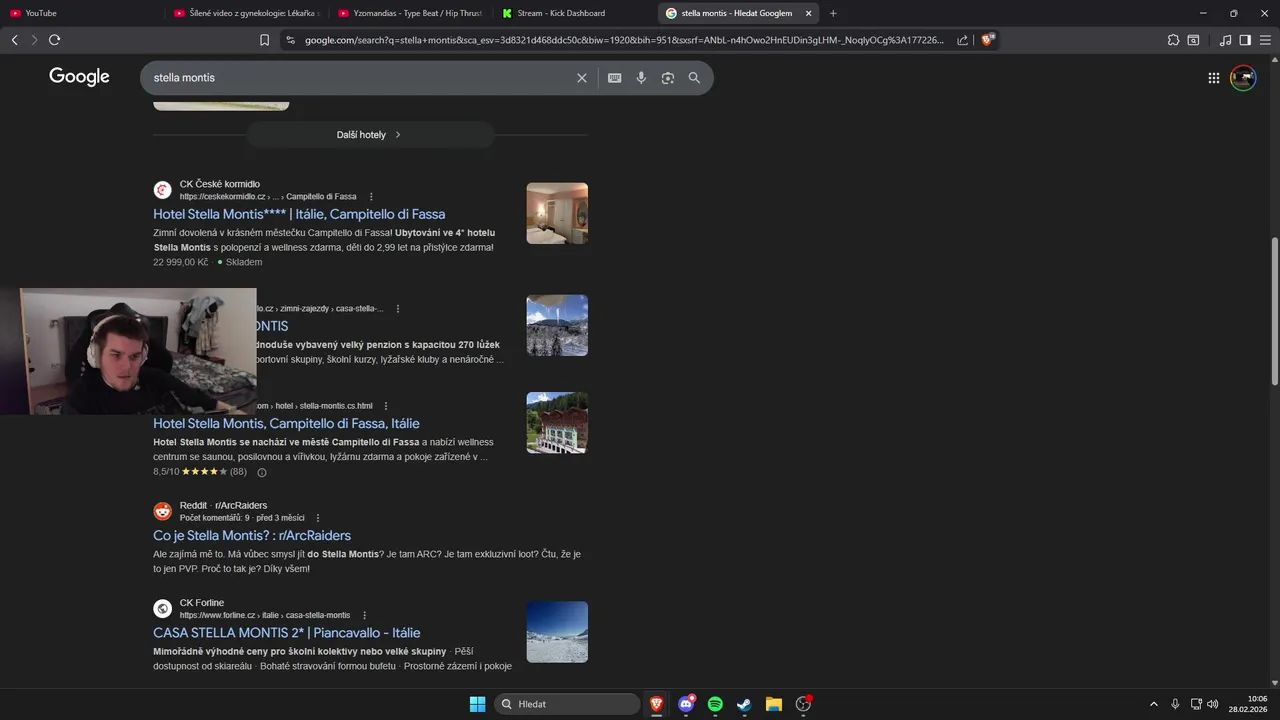Image resolution: width=1280 pixels, height=720 pixels.
Task: Focus the address bar URL
Action: 623,40
